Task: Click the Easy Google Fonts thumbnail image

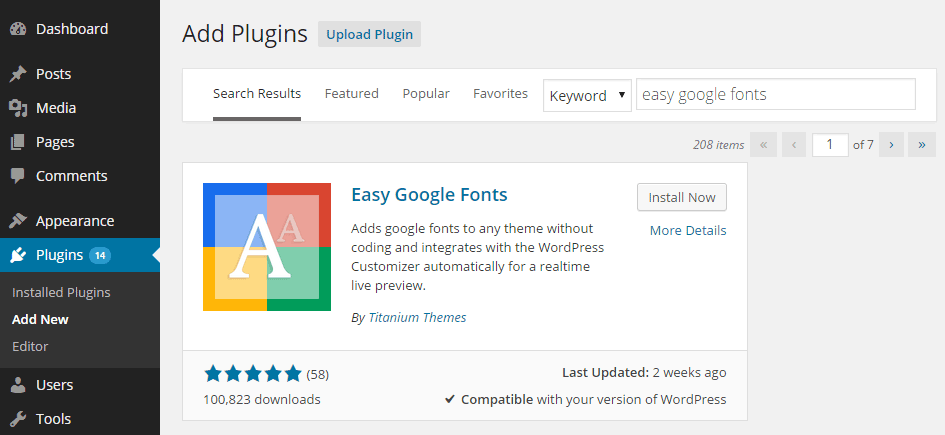Action: click(x=267, y=247)
